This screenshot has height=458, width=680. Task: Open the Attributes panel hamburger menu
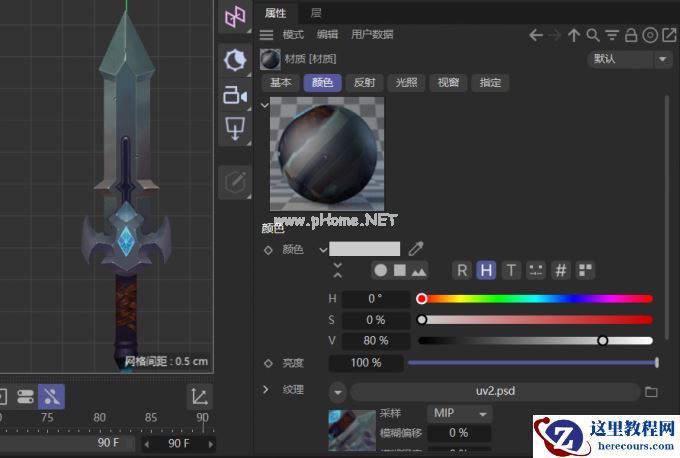click(266, 35)
